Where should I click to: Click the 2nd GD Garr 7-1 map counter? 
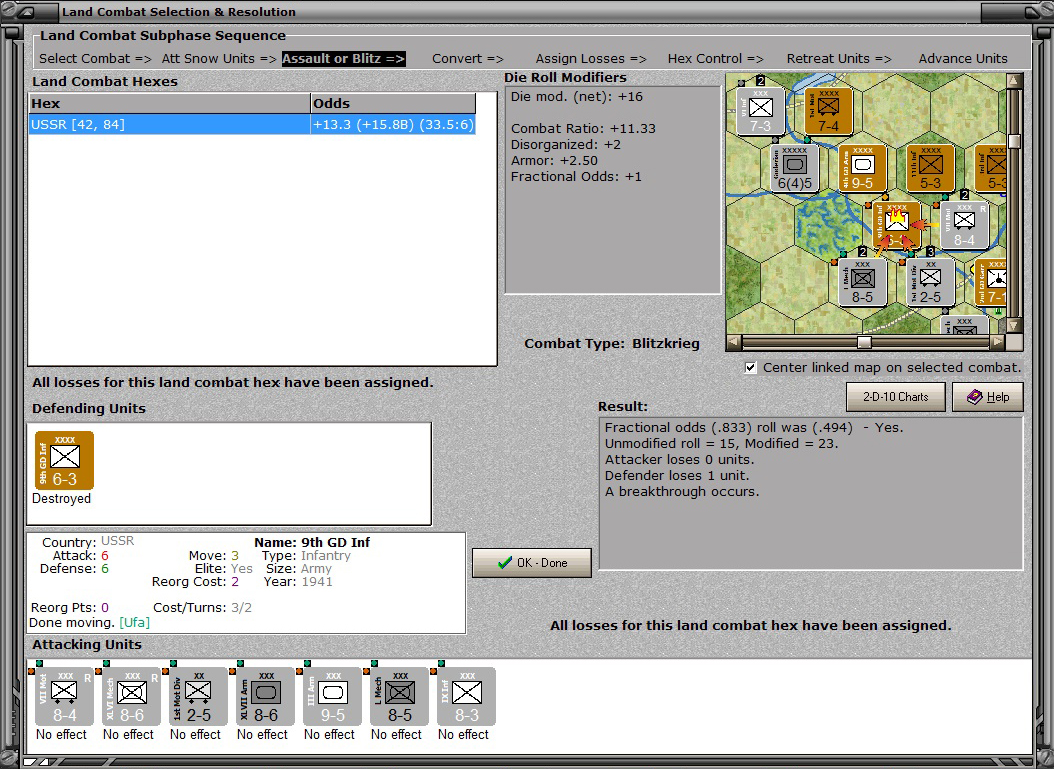pos(991,283)
